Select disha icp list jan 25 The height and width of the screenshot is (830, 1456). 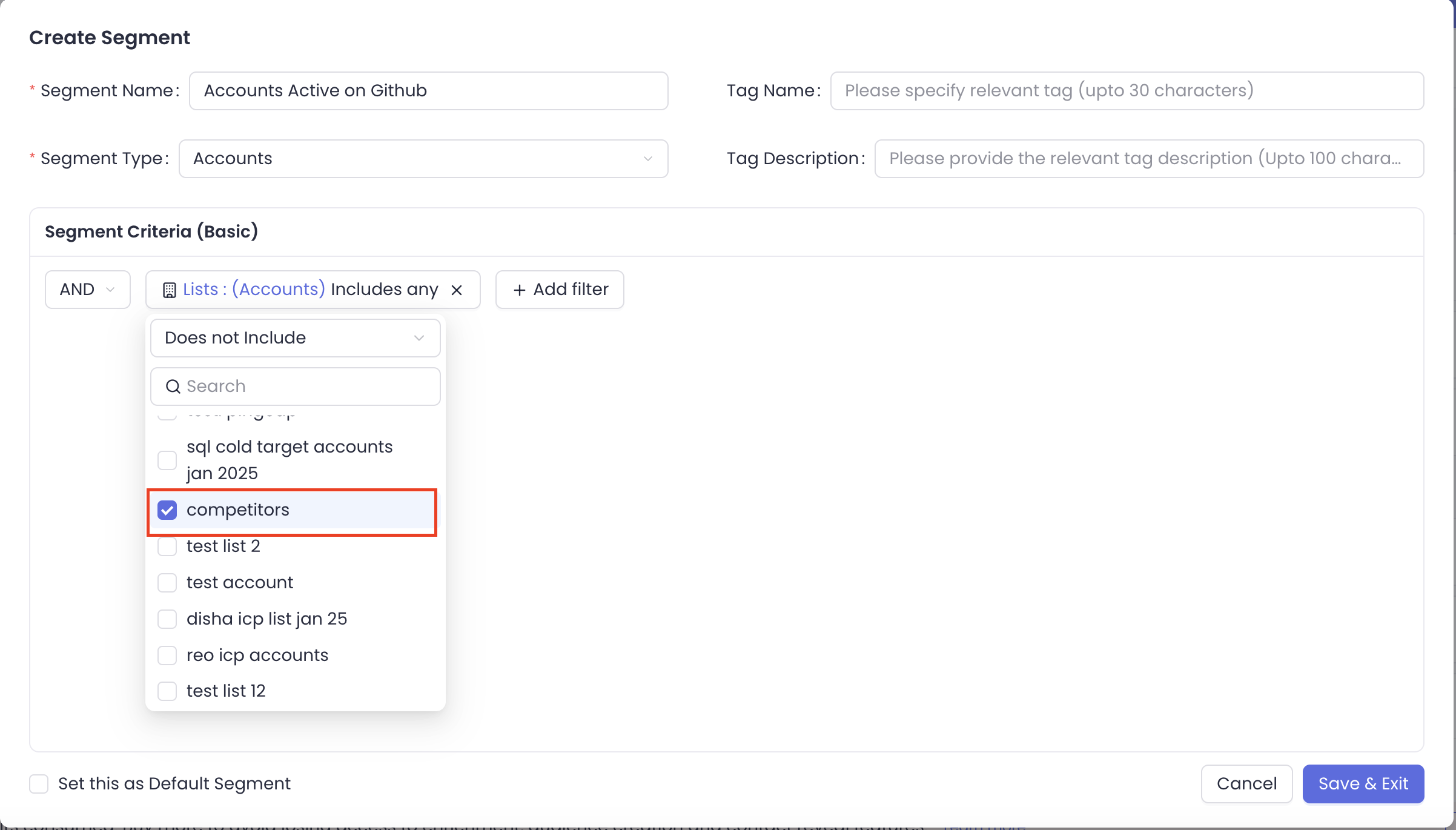tap(266, 619)
